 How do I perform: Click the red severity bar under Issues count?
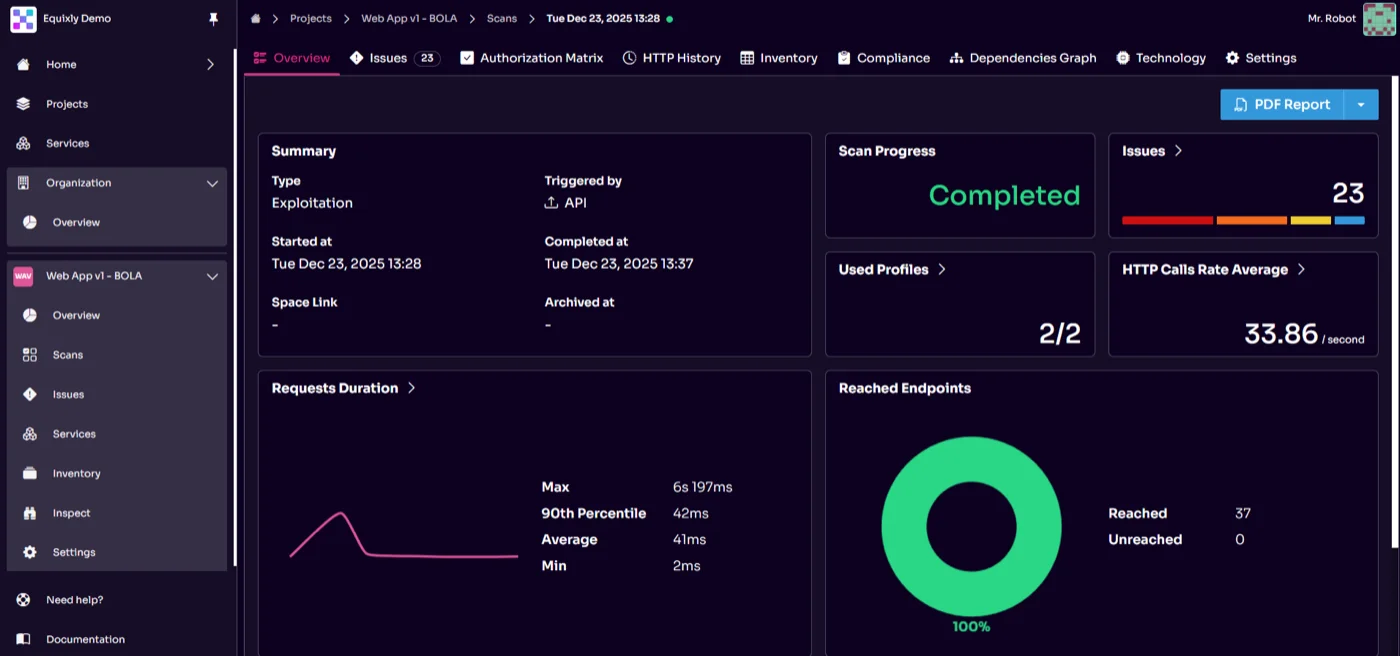click(1166, 218)
